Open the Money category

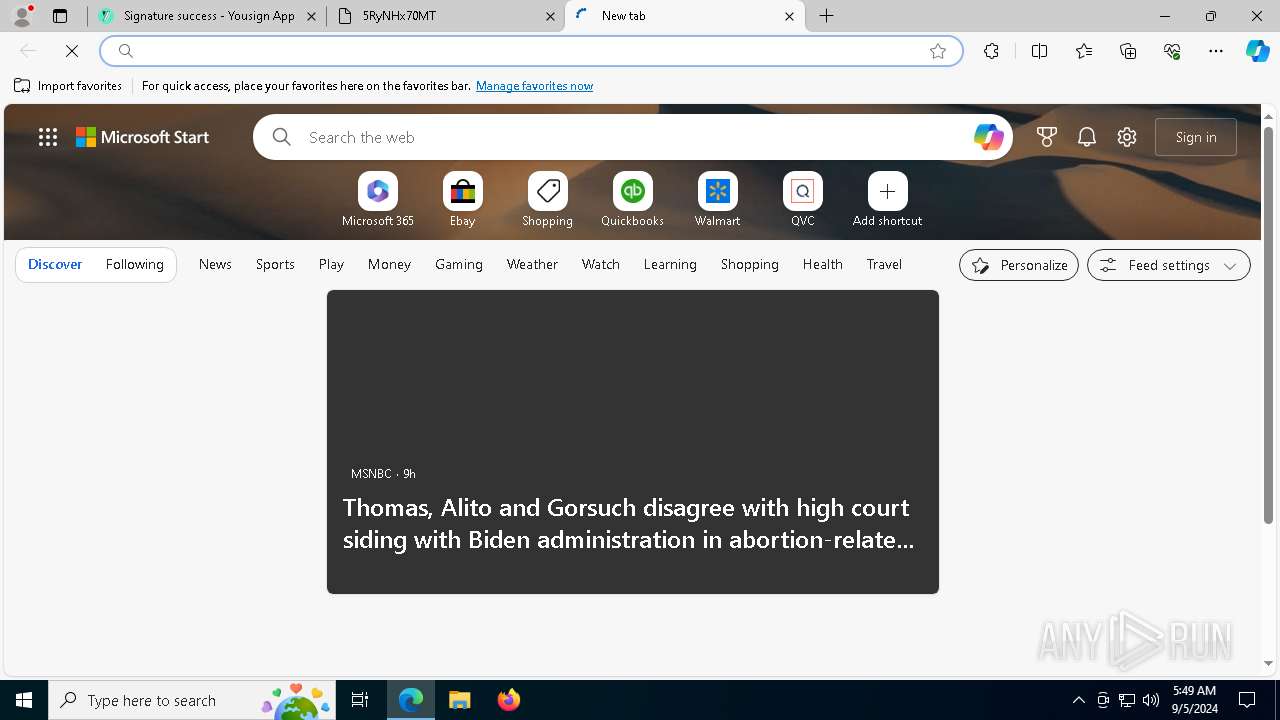pos(389,264)
